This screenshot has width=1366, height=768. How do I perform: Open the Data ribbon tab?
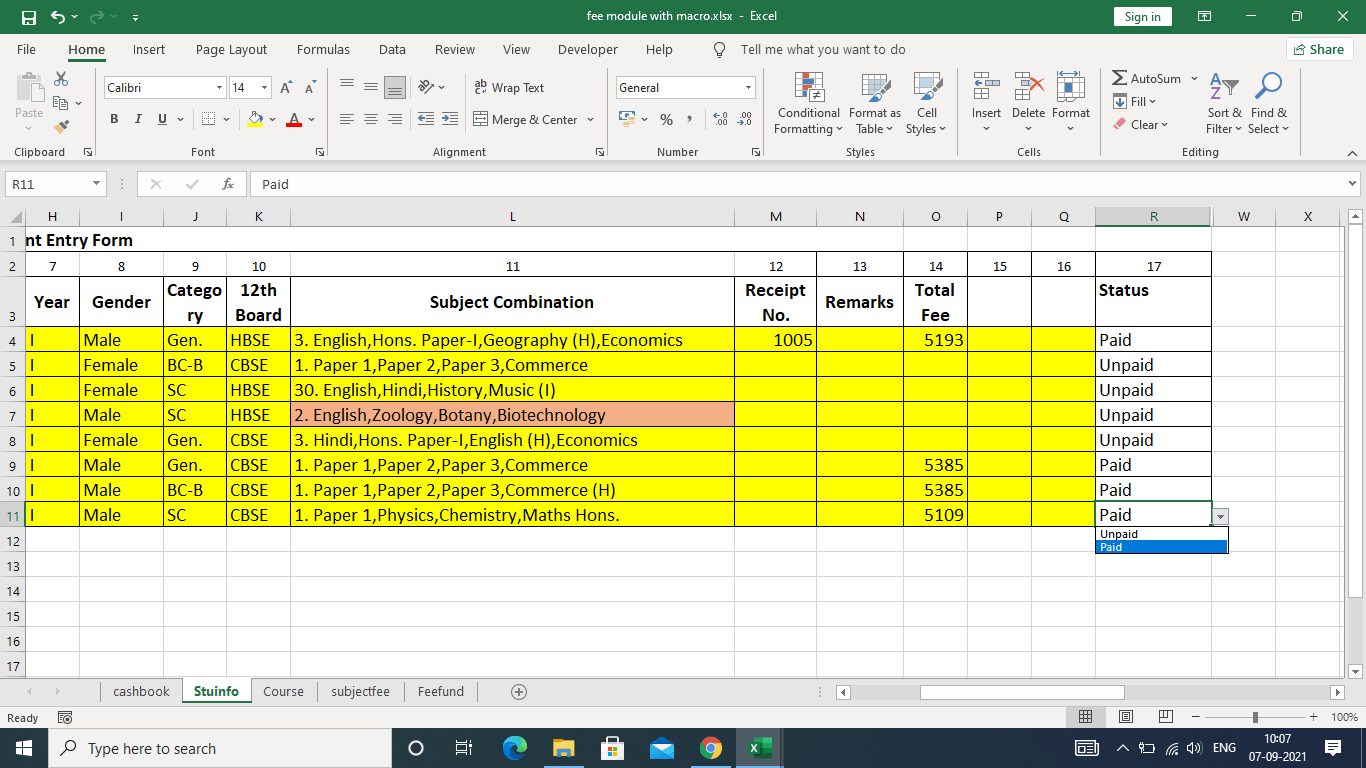pyautogui.click(x=392, y=49)
